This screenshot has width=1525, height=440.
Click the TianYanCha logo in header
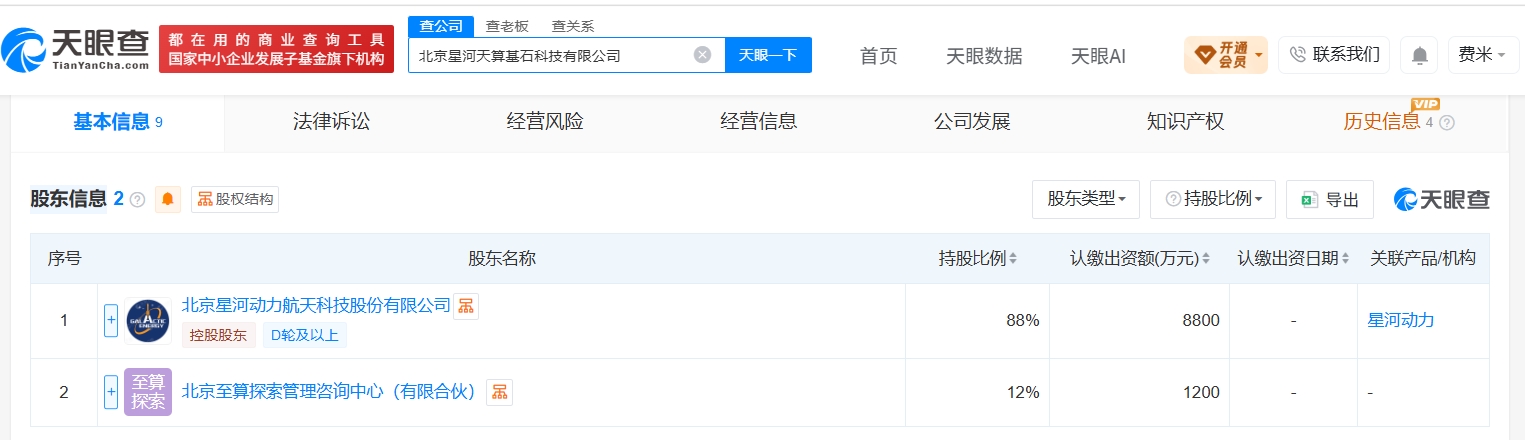(x=76, y=49)
